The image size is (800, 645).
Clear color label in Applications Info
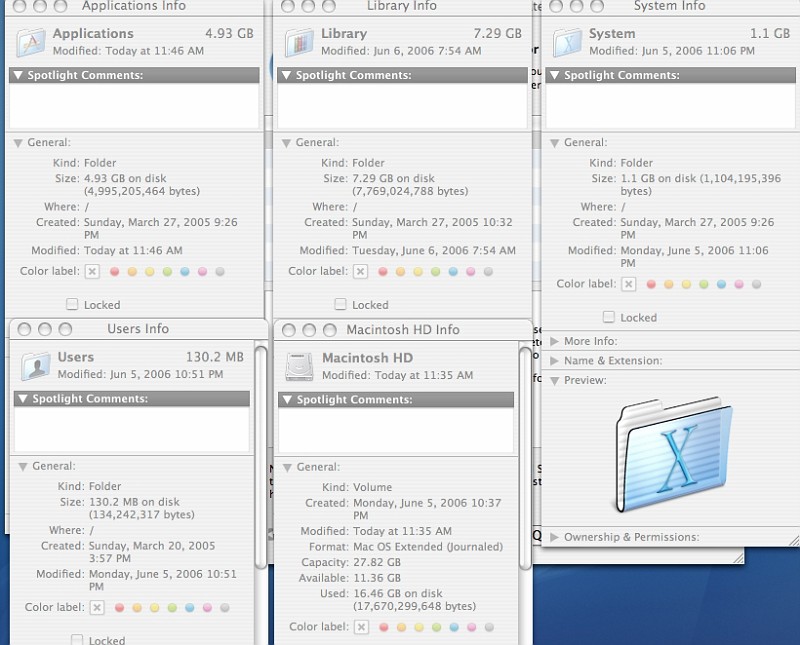click(x=92, y=271)
